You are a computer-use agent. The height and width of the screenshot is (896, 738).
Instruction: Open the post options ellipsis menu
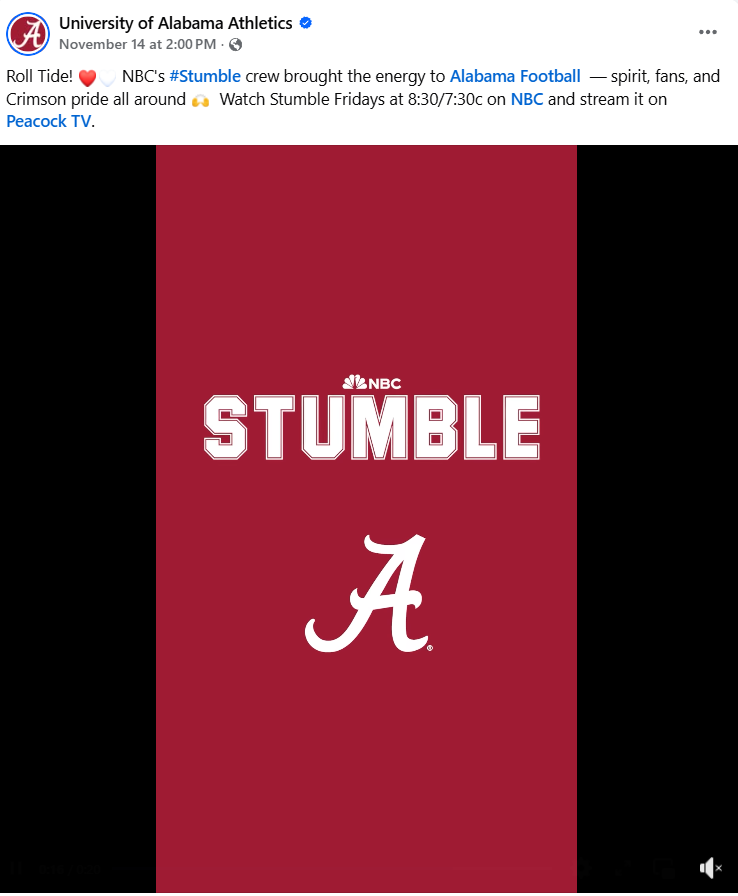pos(708,32)
